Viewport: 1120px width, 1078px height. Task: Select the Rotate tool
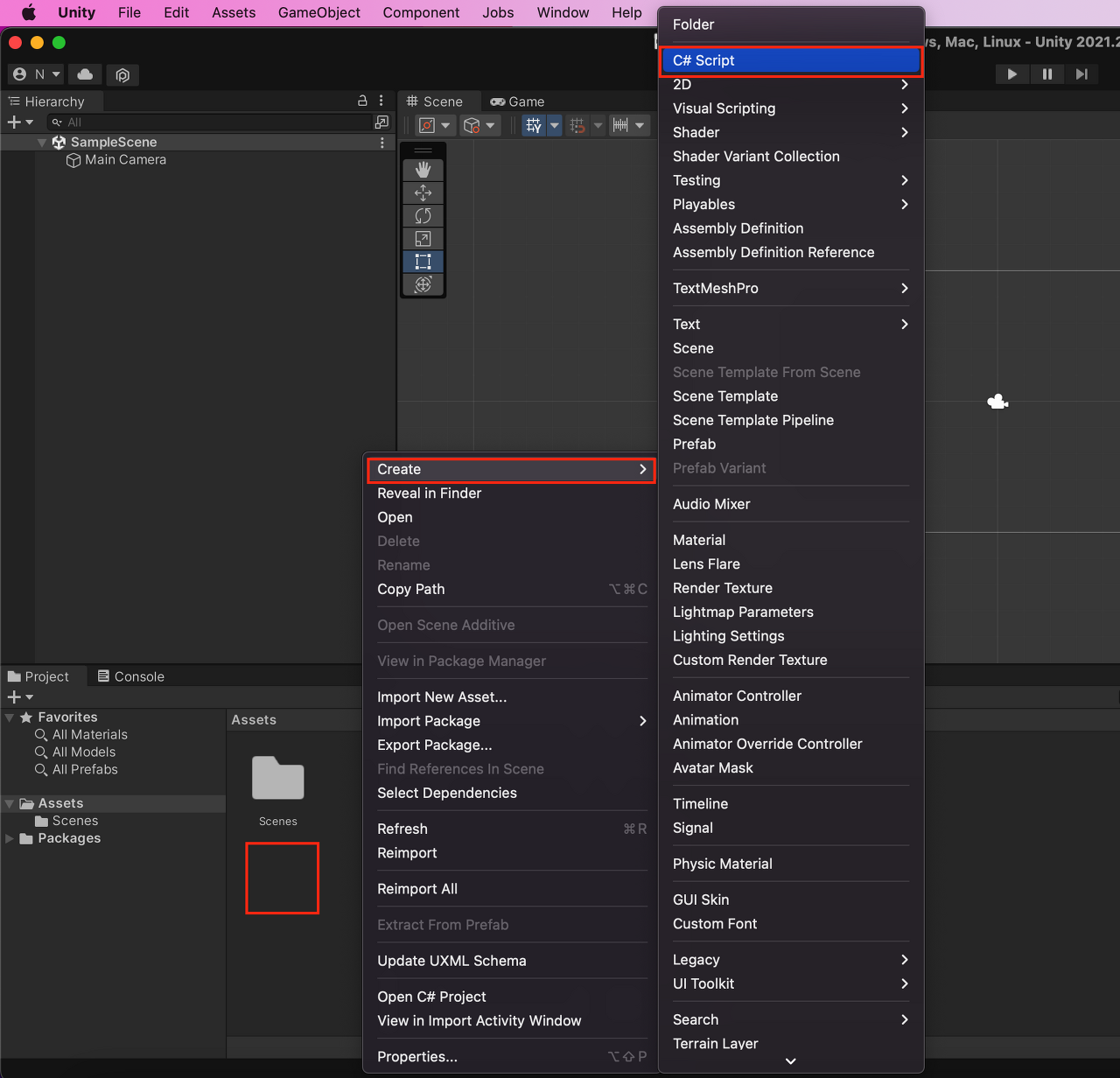[x=423, y=215]
